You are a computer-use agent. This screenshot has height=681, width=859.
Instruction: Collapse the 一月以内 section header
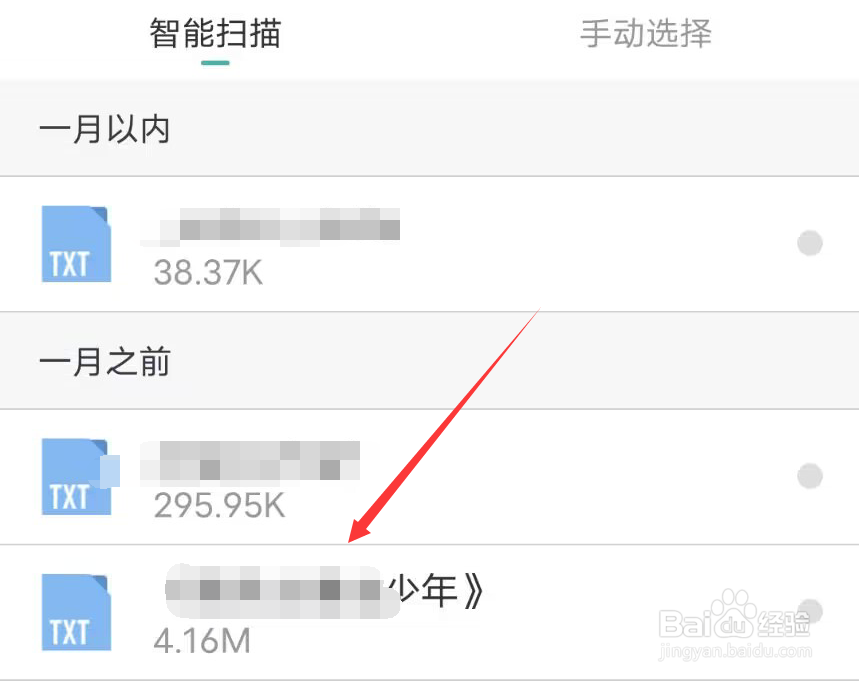430,129
